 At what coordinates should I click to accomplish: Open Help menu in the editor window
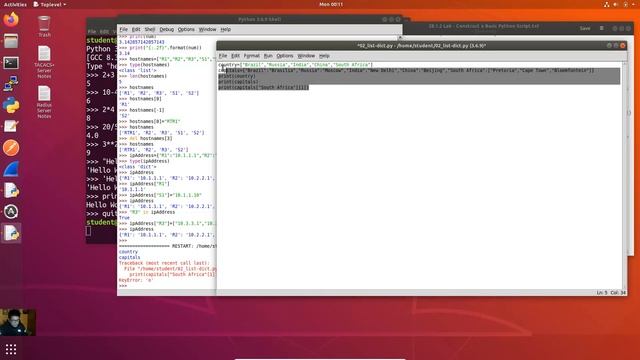click(324, 56)
